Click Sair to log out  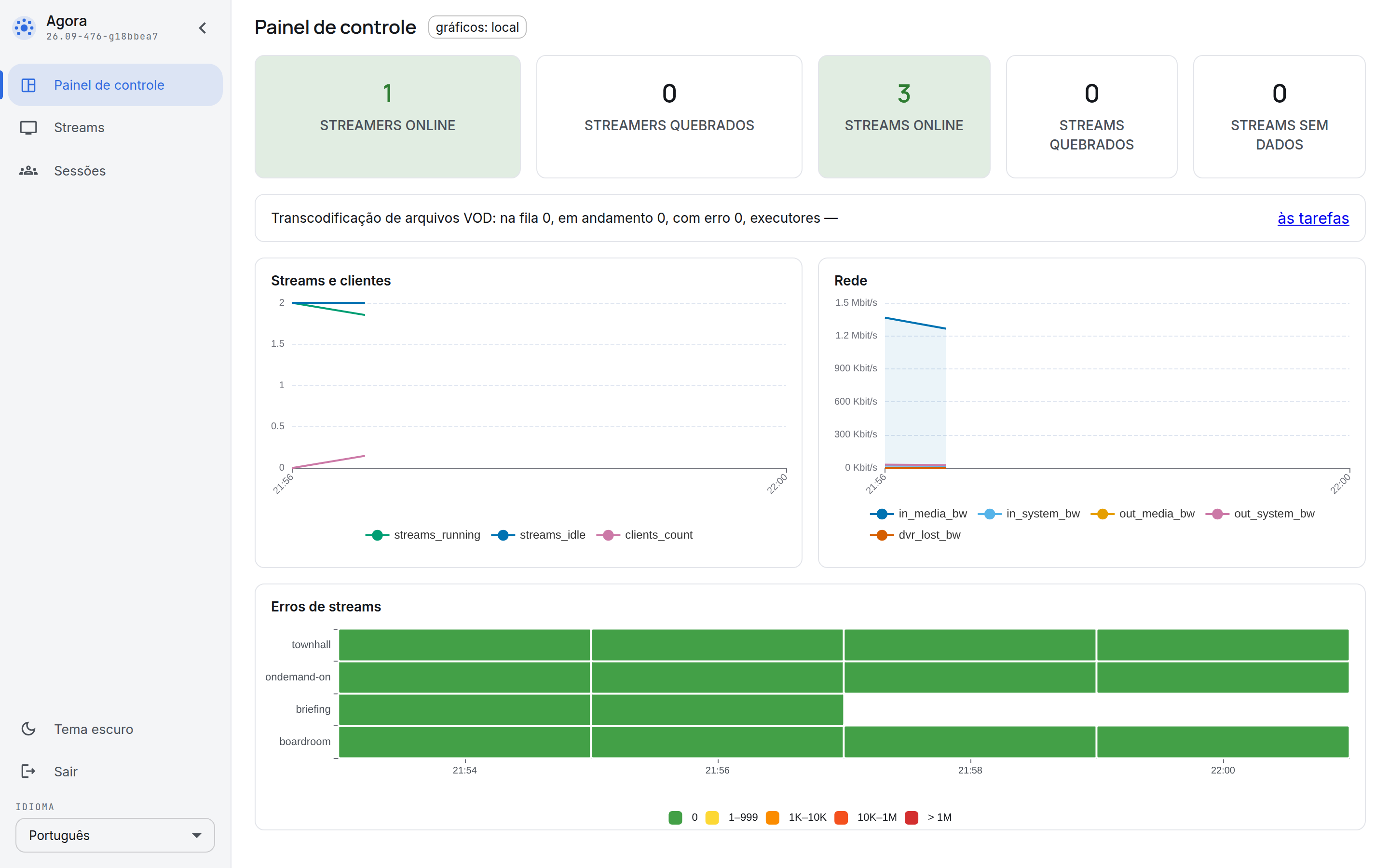[x=115, y=772]
